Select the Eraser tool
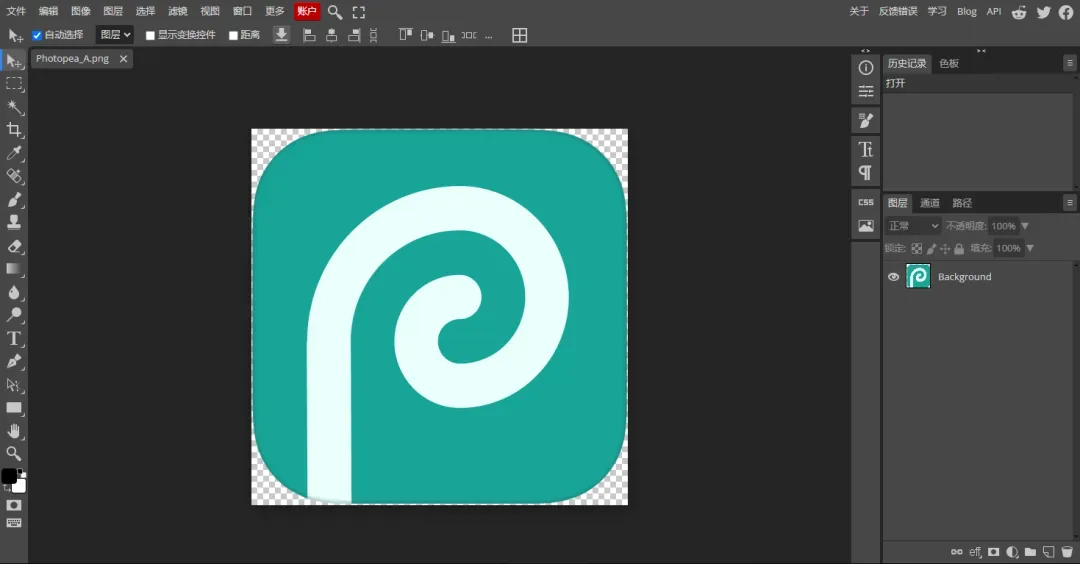1080x564 pixels. tap(14, 246)
